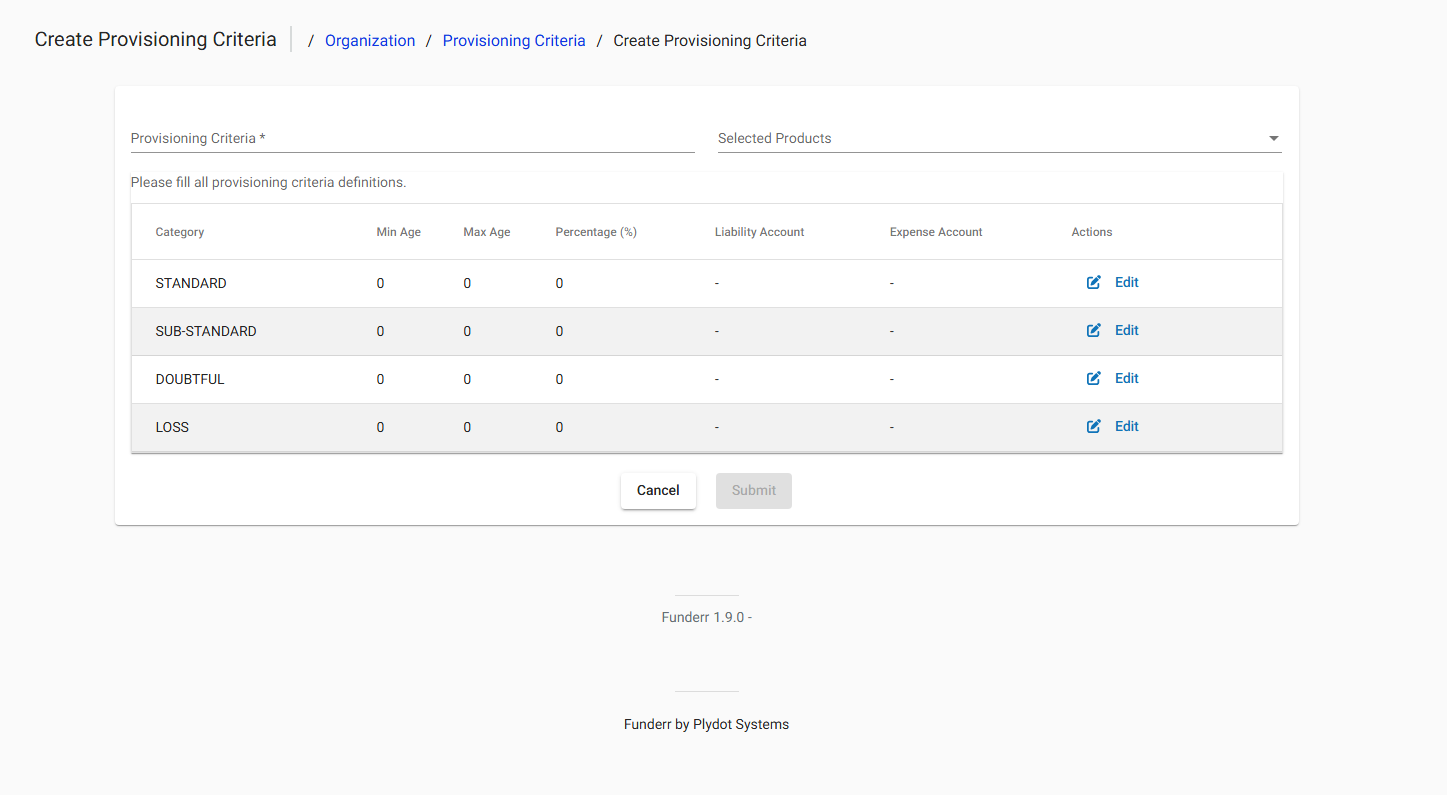Click Create Provisioning Criteria in the breadcrumb
The image size is (1447, 795).
(x=709, y=40)
